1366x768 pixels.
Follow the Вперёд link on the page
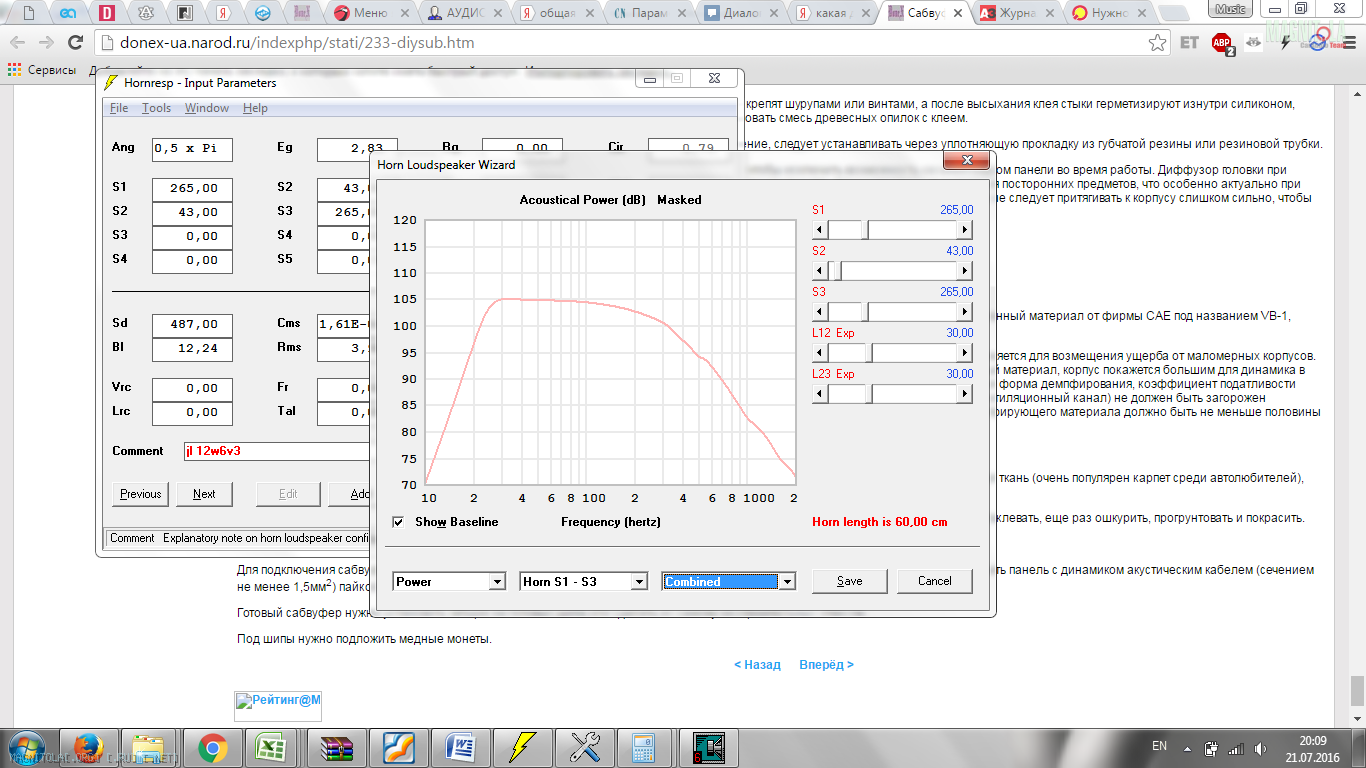[x=825, y=665]
